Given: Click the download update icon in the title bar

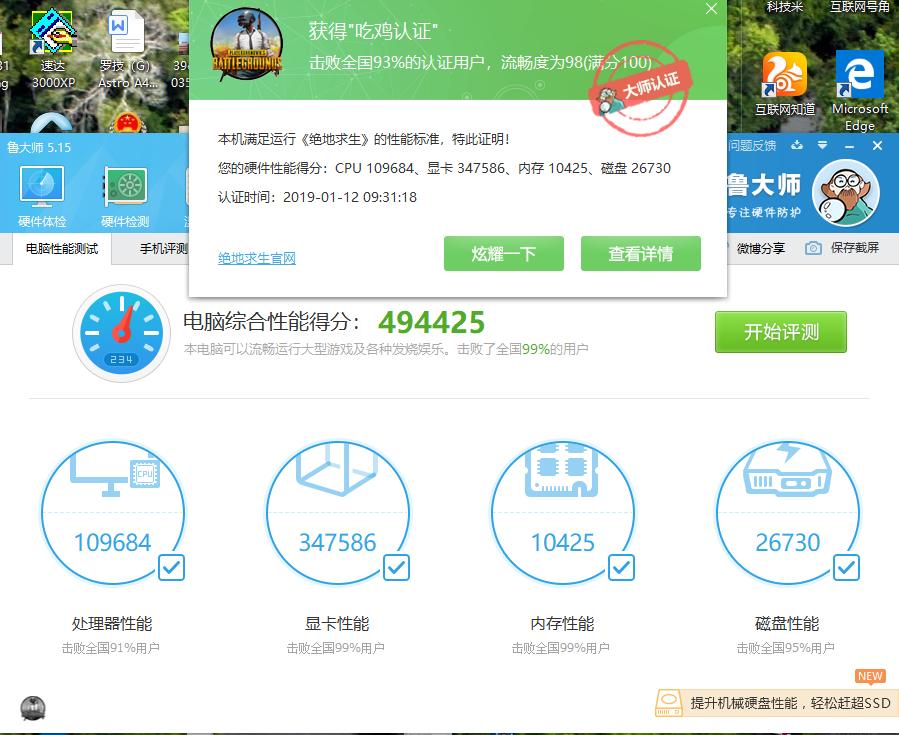Looking at the screenshot, I should pyautogui.click(x=798, y=145).
